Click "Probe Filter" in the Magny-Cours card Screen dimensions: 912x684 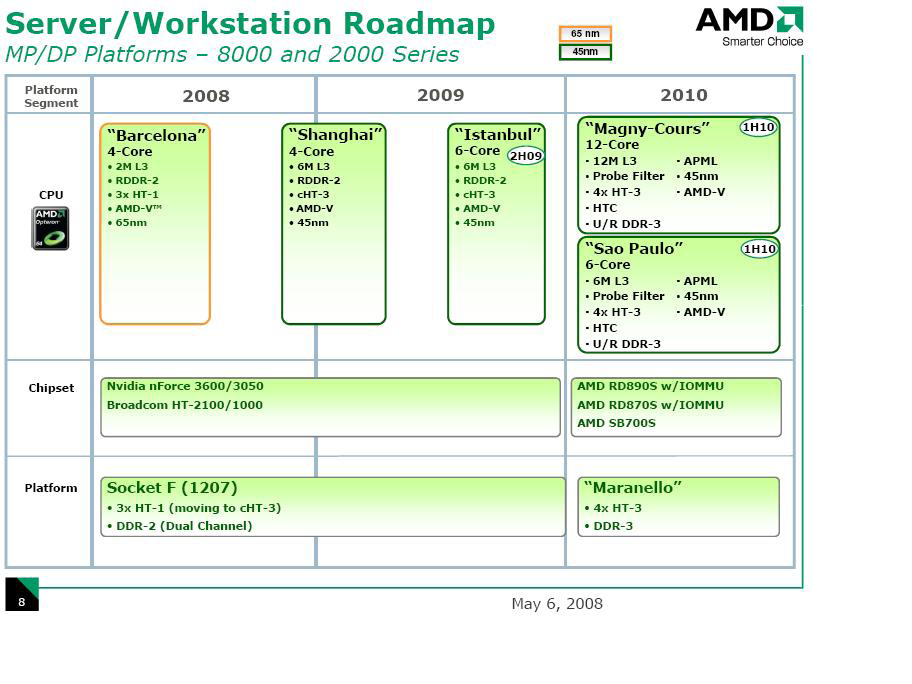pos(628,176)
